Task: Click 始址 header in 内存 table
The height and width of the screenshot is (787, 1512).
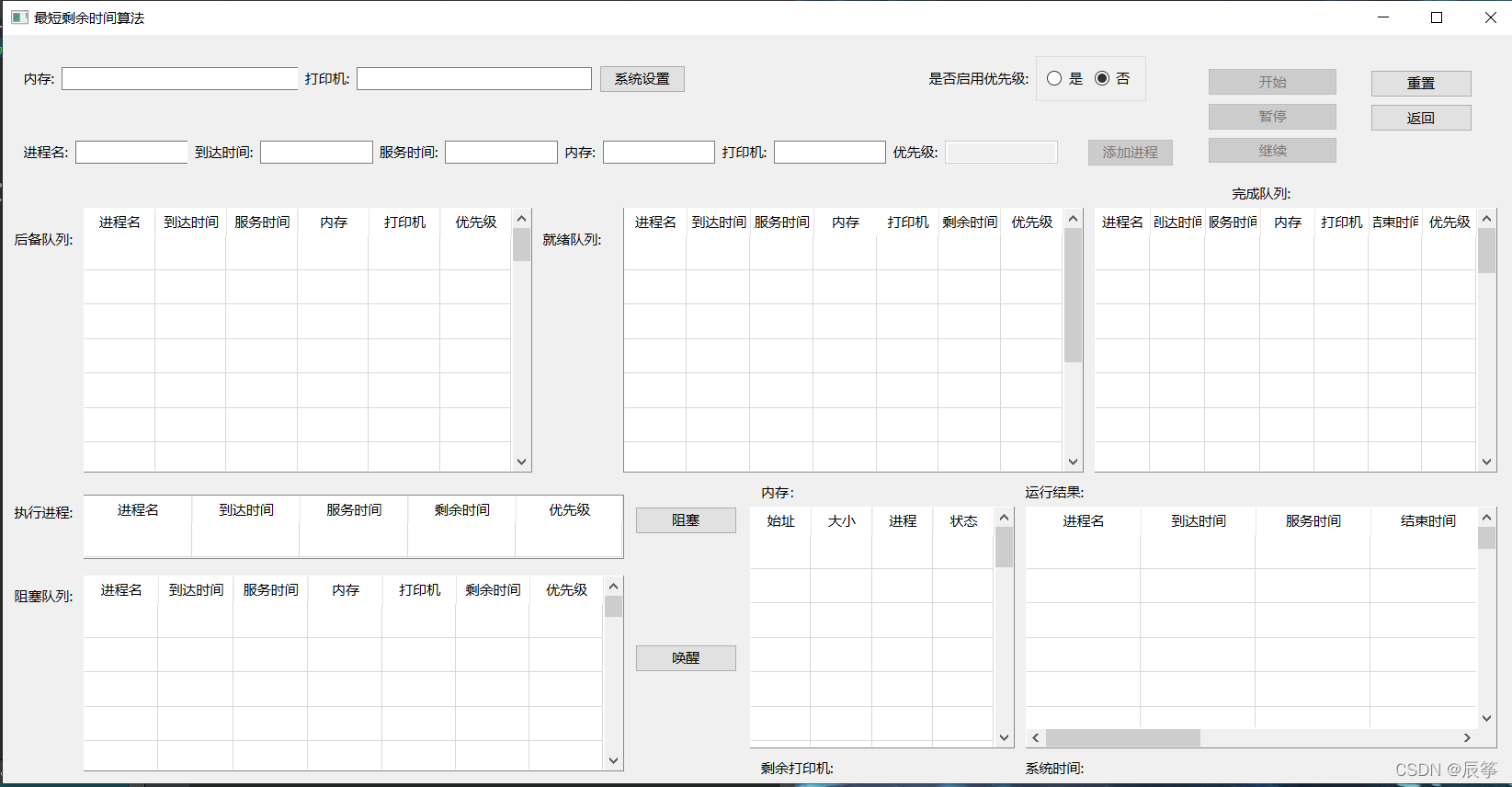Action: point(780,521)
